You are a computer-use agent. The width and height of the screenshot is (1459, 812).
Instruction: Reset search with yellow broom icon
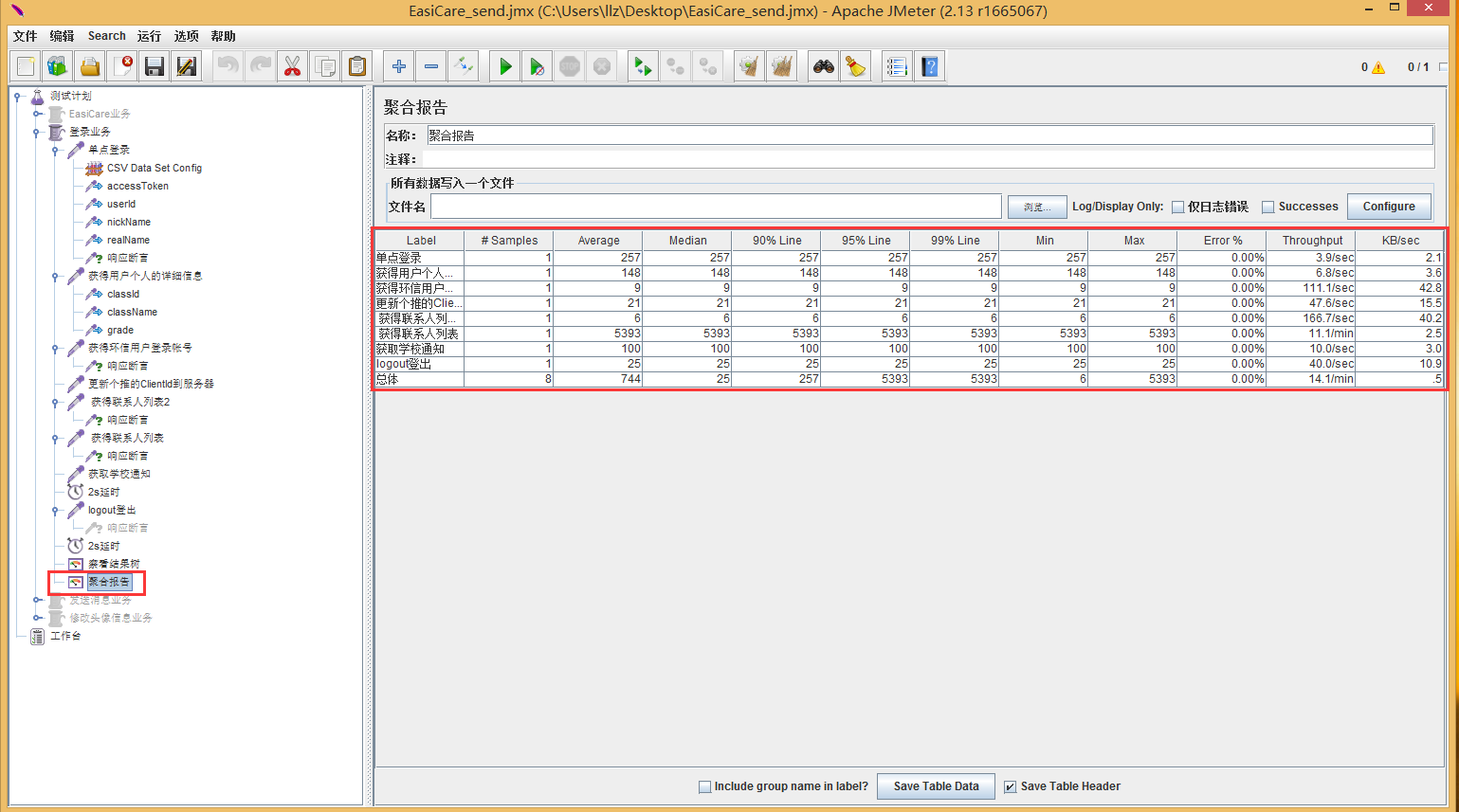pos(856,66)
